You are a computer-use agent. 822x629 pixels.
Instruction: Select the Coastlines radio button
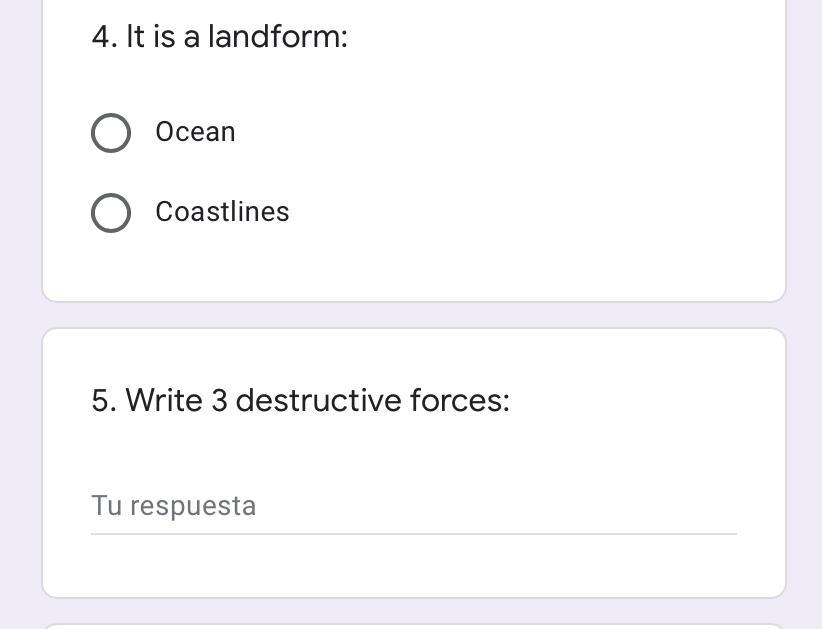pyautogui.click(x=111, y=213)
